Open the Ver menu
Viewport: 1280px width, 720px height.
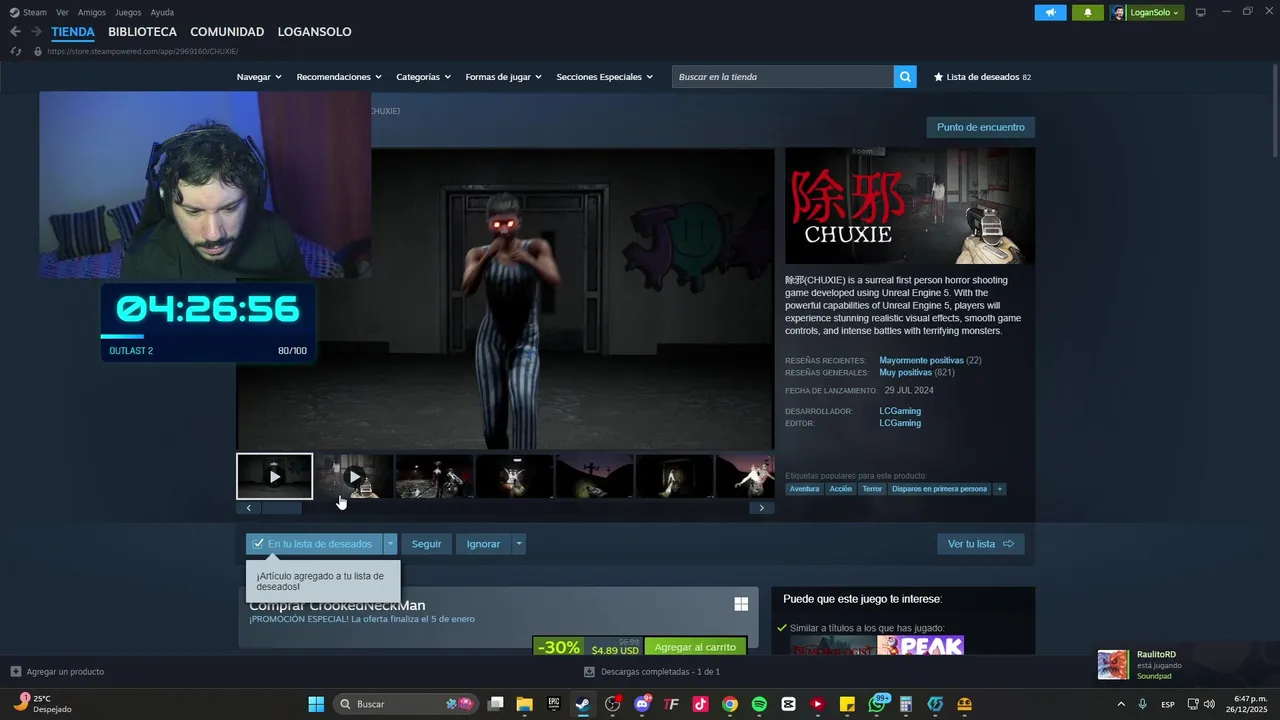pos(62,13)
